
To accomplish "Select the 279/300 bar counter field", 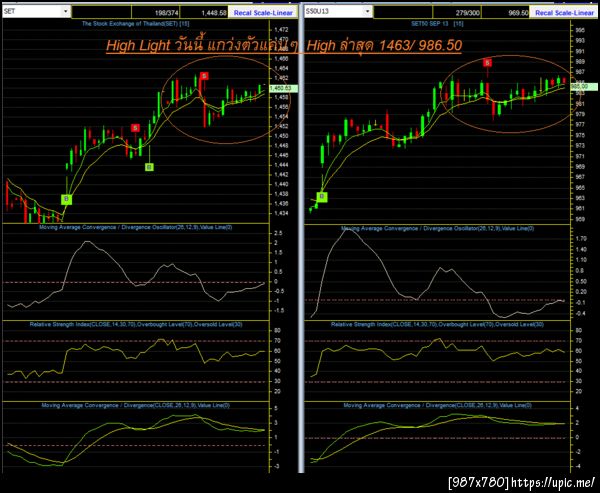I will (x=457, y=13).
